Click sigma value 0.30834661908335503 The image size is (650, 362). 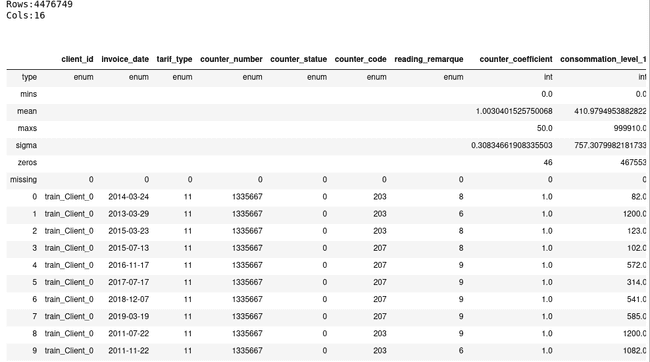click(512, 145)
